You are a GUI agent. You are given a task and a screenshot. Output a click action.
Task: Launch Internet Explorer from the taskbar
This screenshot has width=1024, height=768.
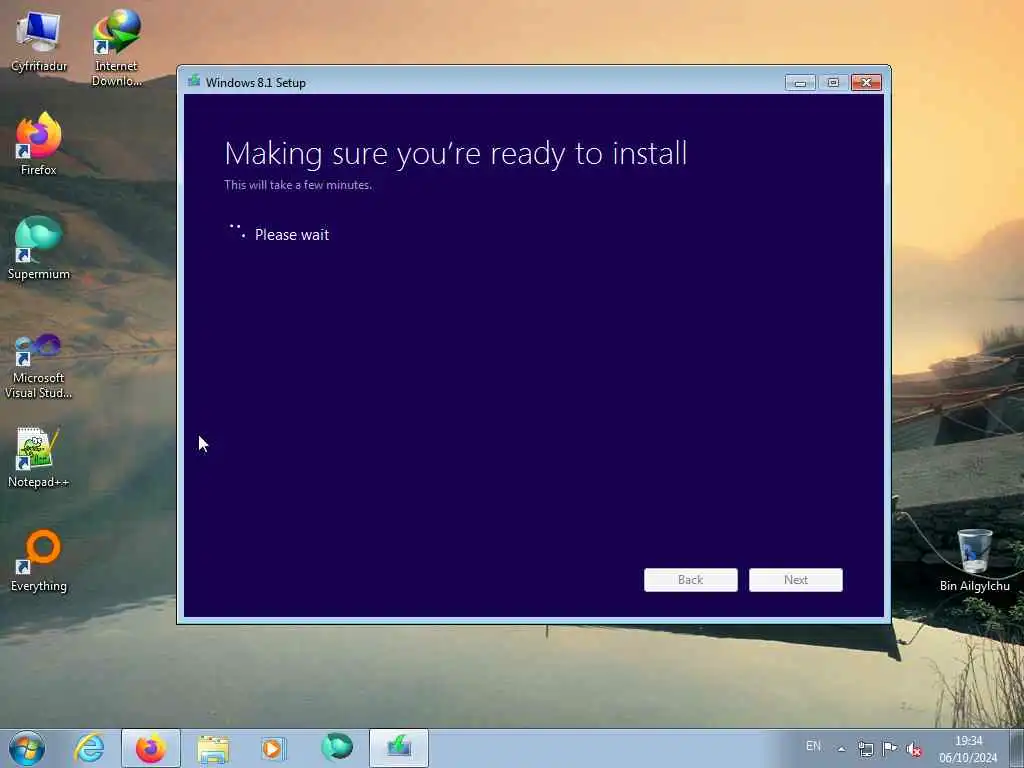click(89, 748)
